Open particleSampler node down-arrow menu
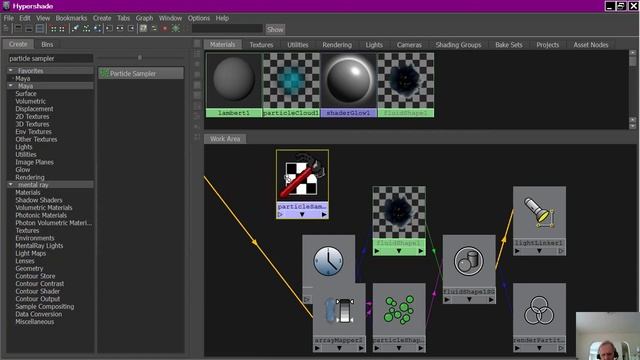This screenshot has height=360, width=640. point(302,215)
